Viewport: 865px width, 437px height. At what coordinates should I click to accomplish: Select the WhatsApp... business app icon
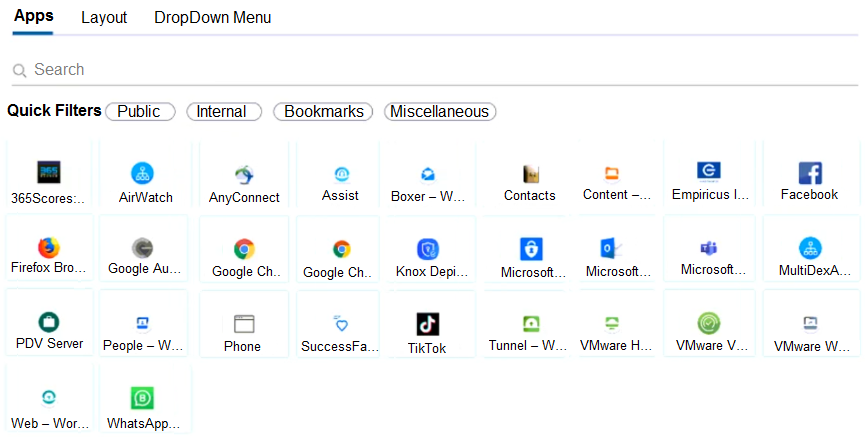[x=142, y=398]
